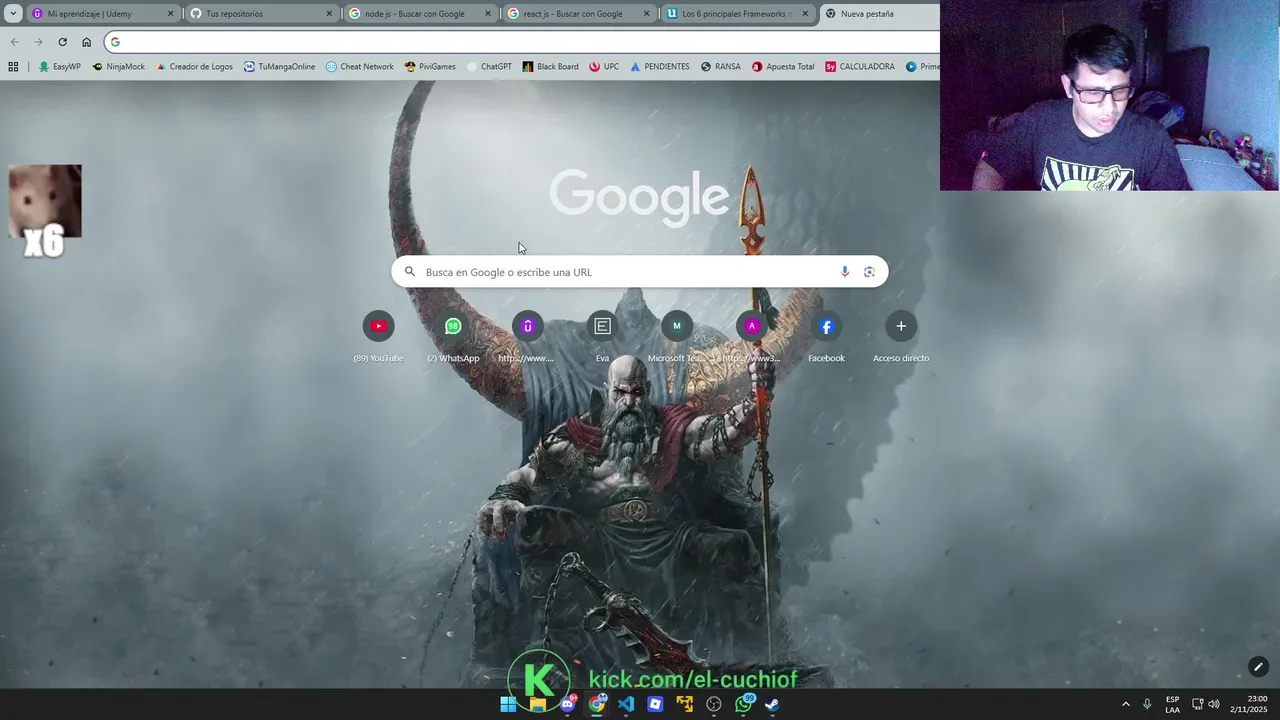Viewport: 1280px width, 720px height.
Task: Open the tab search dropdown arrow
Action: 13,14
